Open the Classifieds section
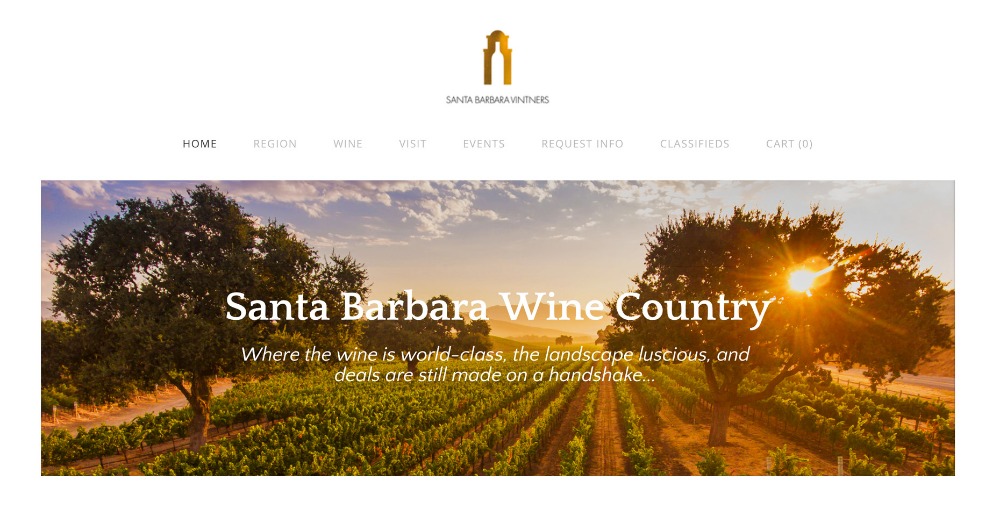 [695, 144]
